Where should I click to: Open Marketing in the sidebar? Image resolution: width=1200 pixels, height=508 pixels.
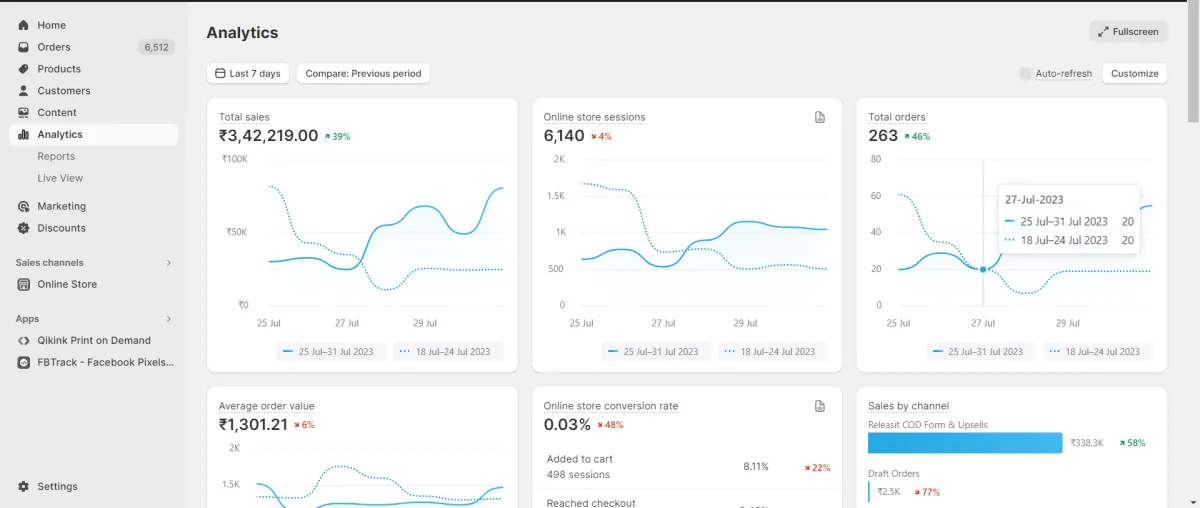click(x=93, y=206)
